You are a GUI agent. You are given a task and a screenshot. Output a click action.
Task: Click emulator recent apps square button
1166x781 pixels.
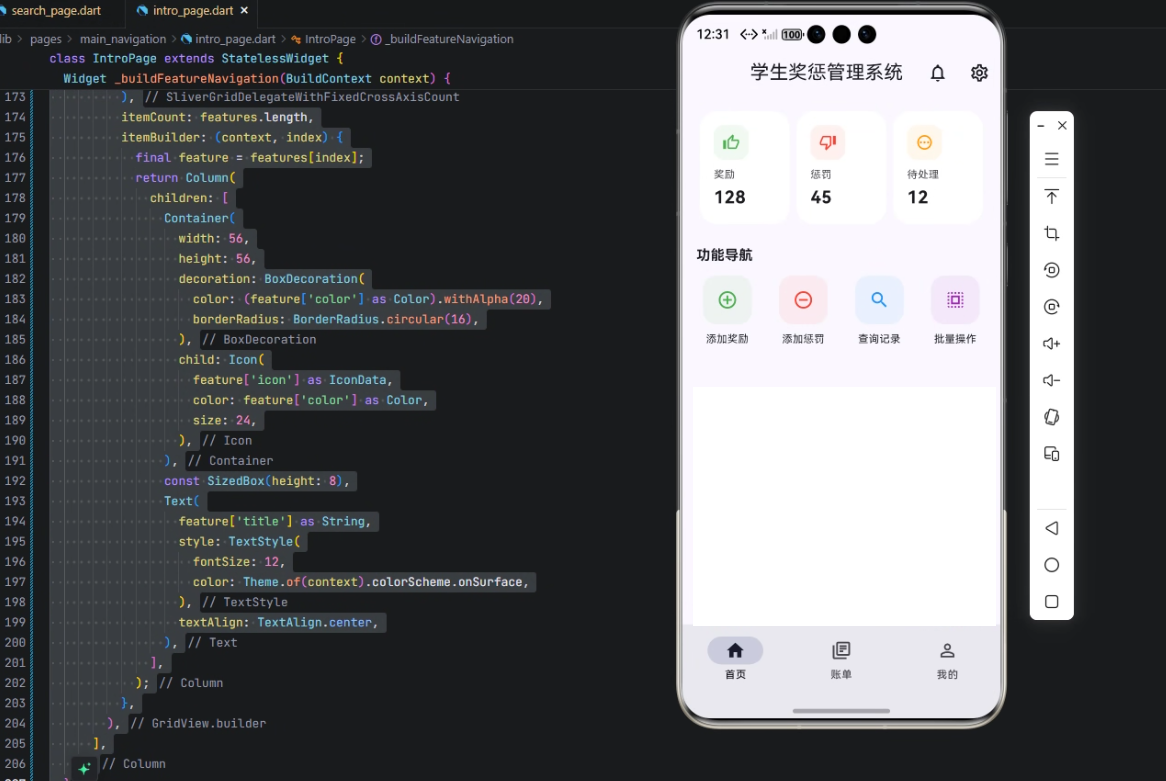coord(1051,601)
